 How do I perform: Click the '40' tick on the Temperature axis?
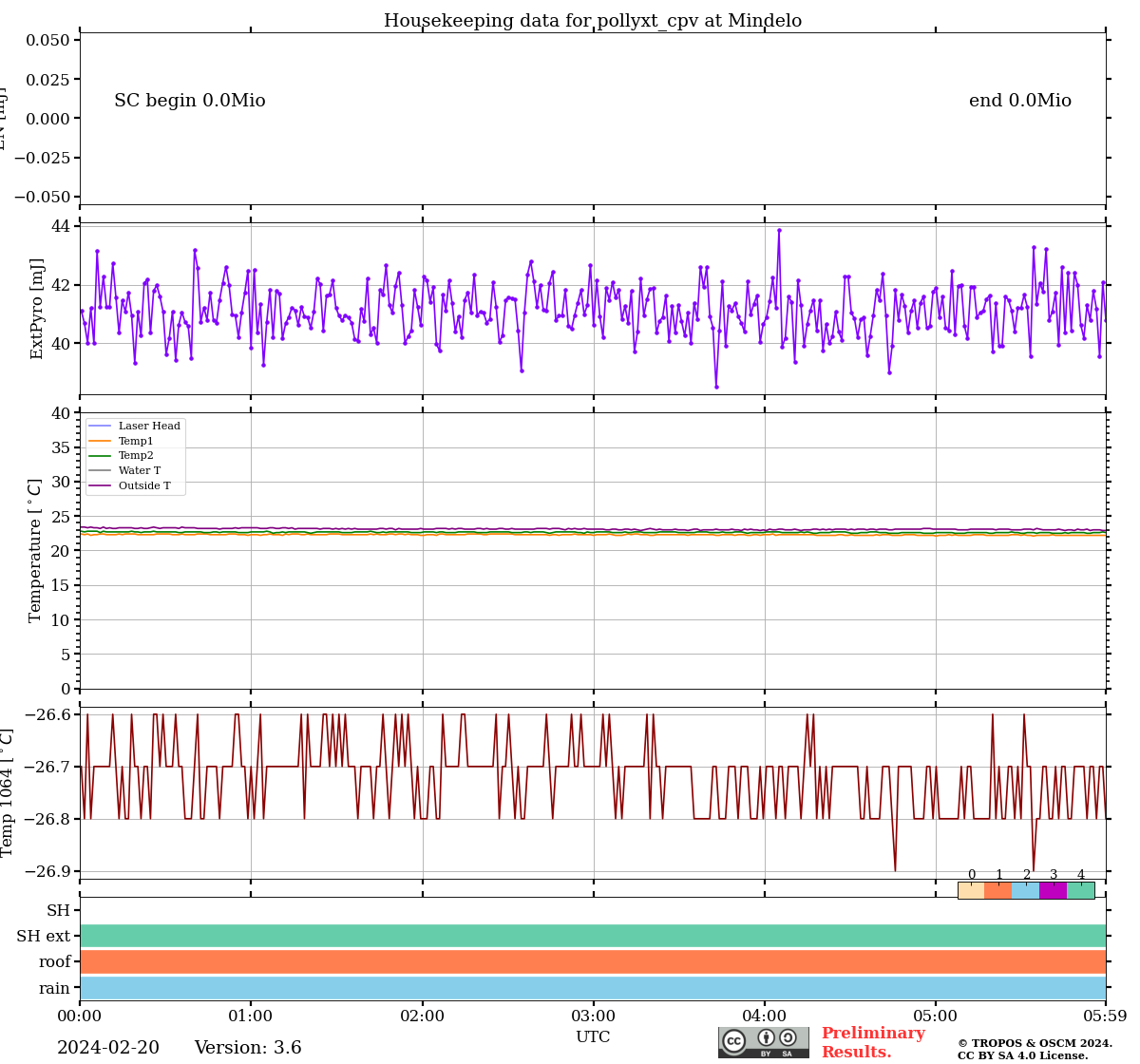click(60, 413)
